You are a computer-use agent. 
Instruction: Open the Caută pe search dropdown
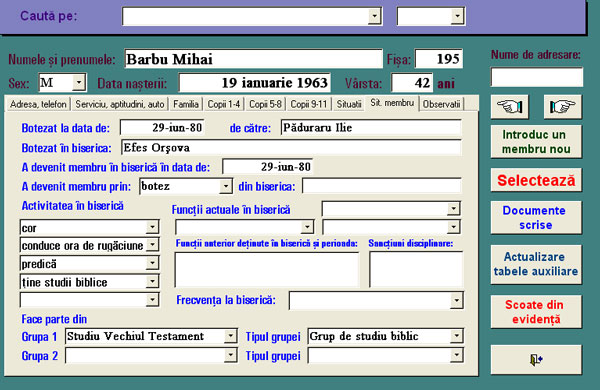(374, 16)
